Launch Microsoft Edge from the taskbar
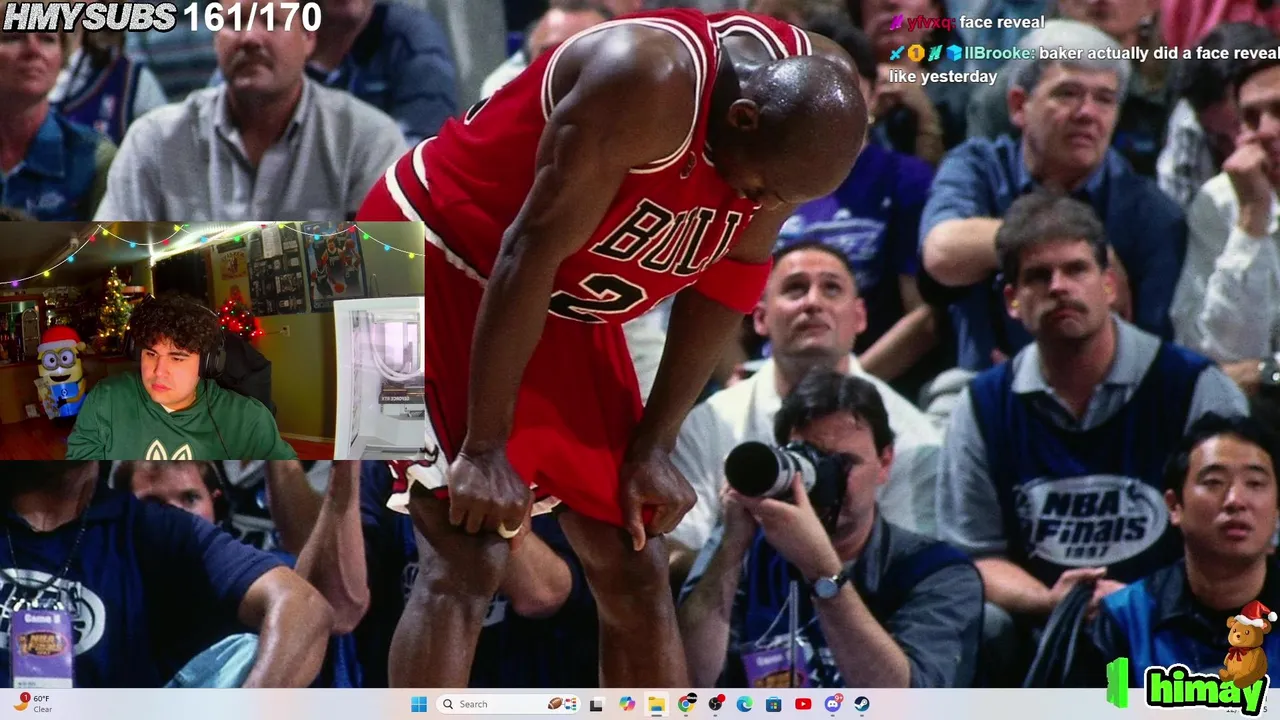This screenshot has height=720, width=1280. pos(745,704)
